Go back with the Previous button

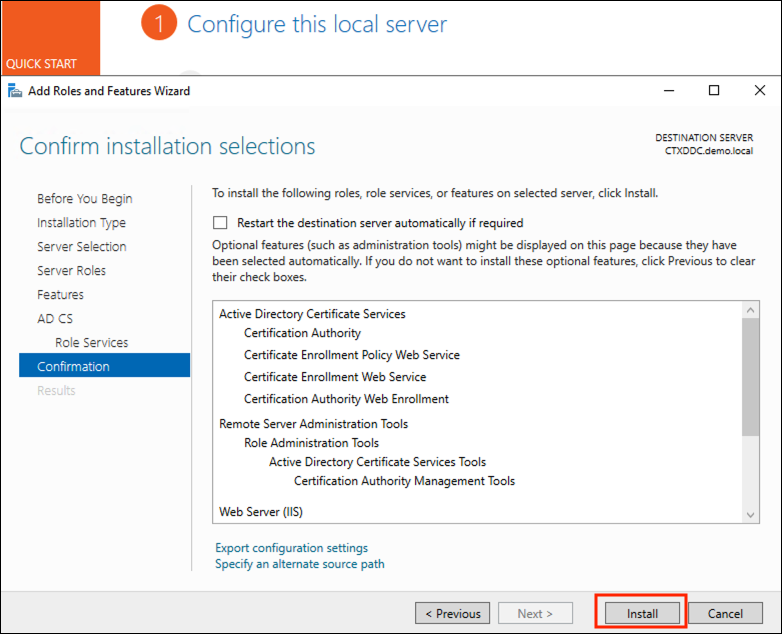click(x=452, y=613)
